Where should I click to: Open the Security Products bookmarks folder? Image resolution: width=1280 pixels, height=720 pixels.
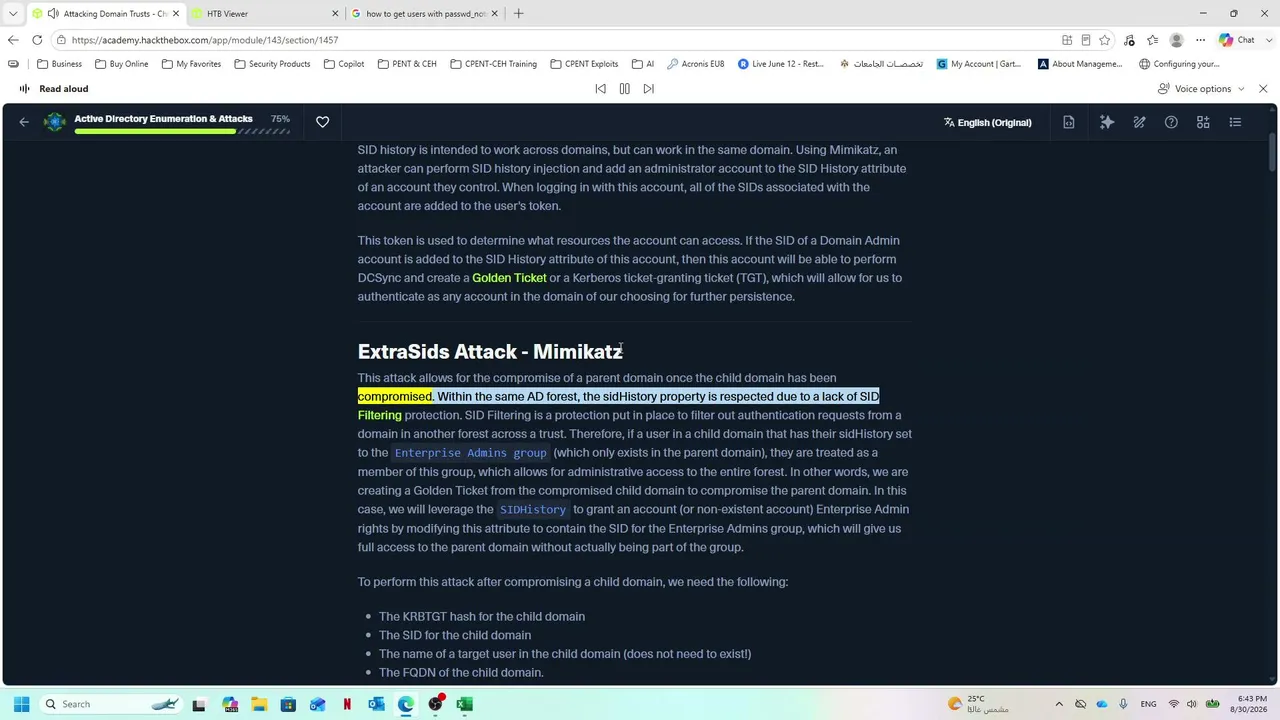tap(272, 64)
